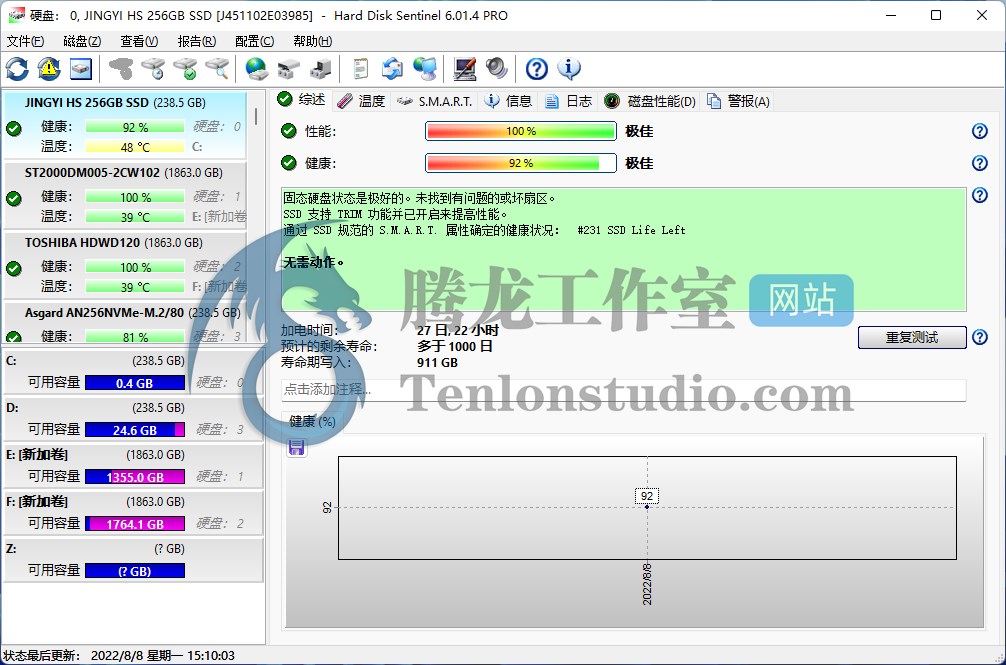Click the globe with monitor toolbar icon

[425, 69]
